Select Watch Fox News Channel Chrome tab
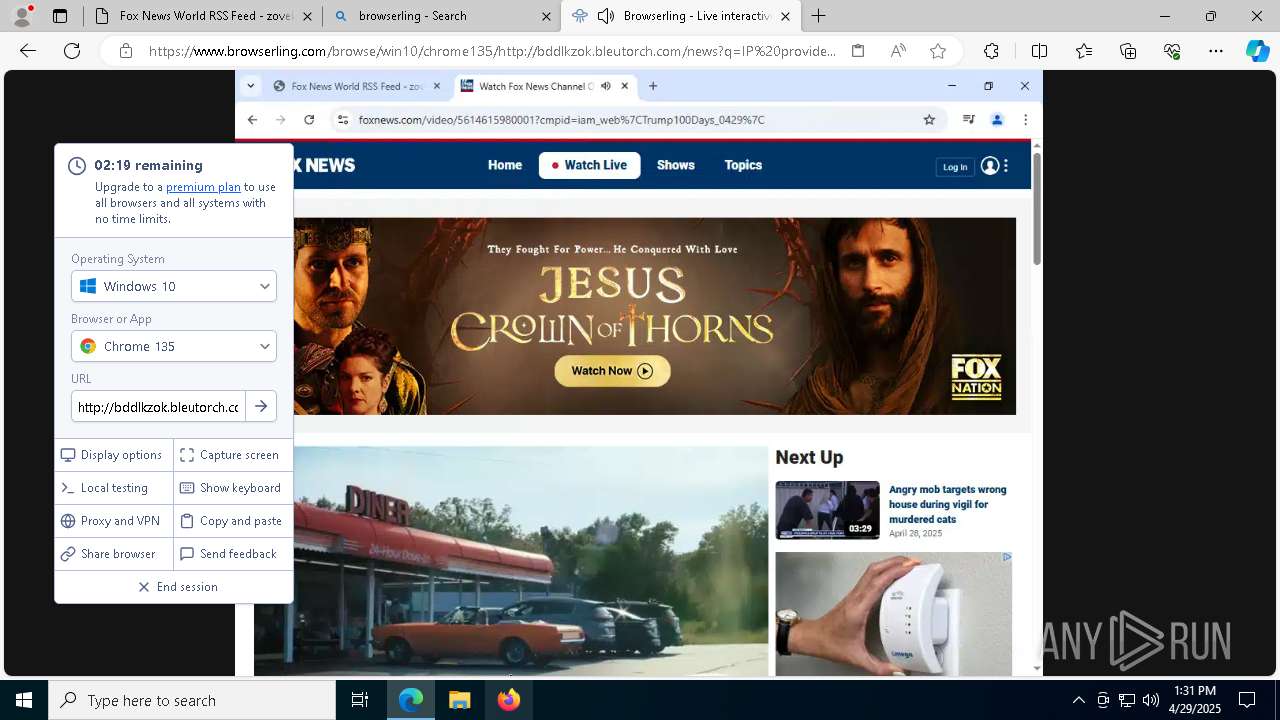The image size is (1280, 720). point(545,86)
